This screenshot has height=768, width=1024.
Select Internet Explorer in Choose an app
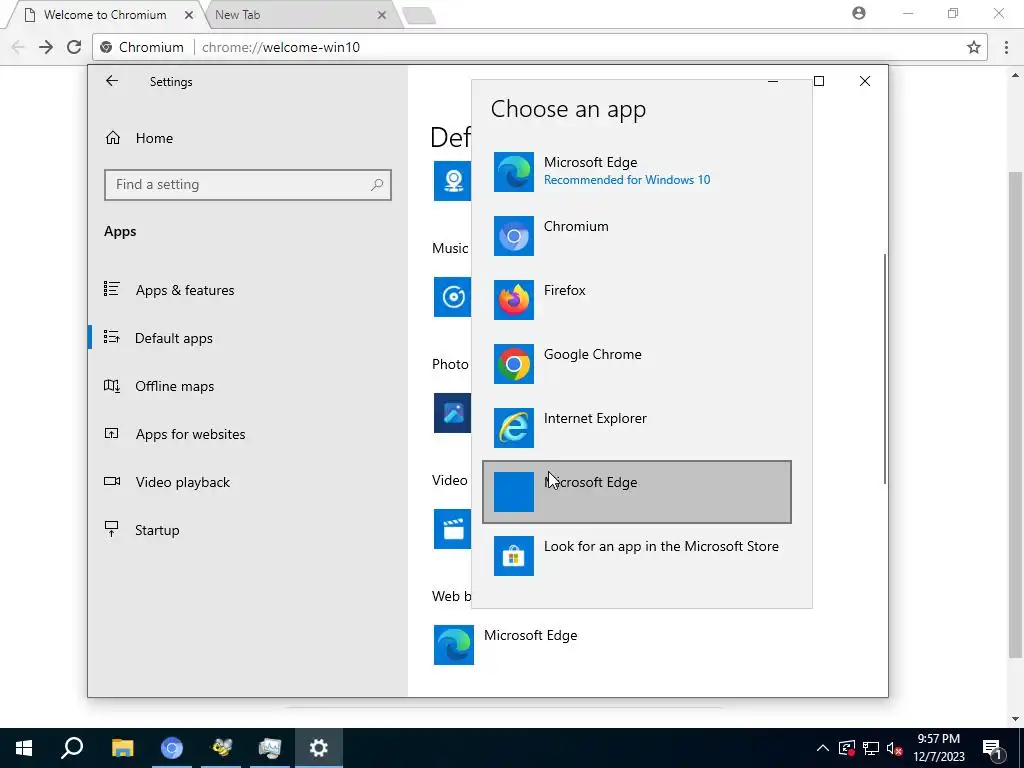637,428
